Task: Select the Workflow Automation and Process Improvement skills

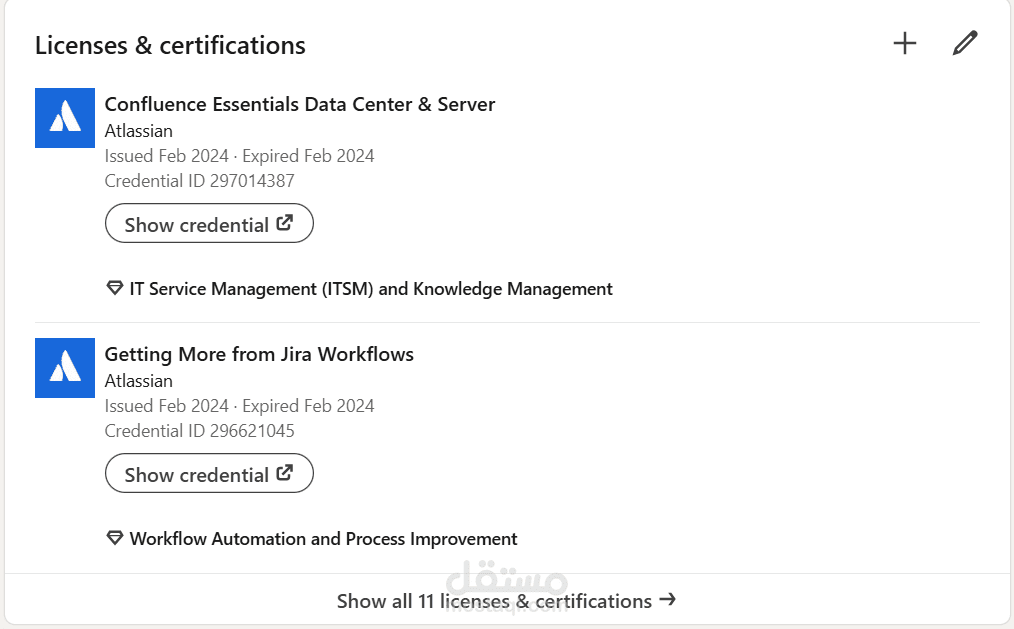Action: click(x=323, y=539)
